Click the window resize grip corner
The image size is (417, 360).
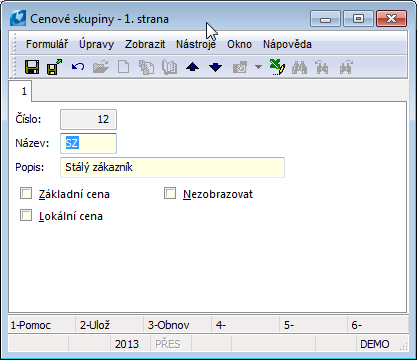point(404,347)
